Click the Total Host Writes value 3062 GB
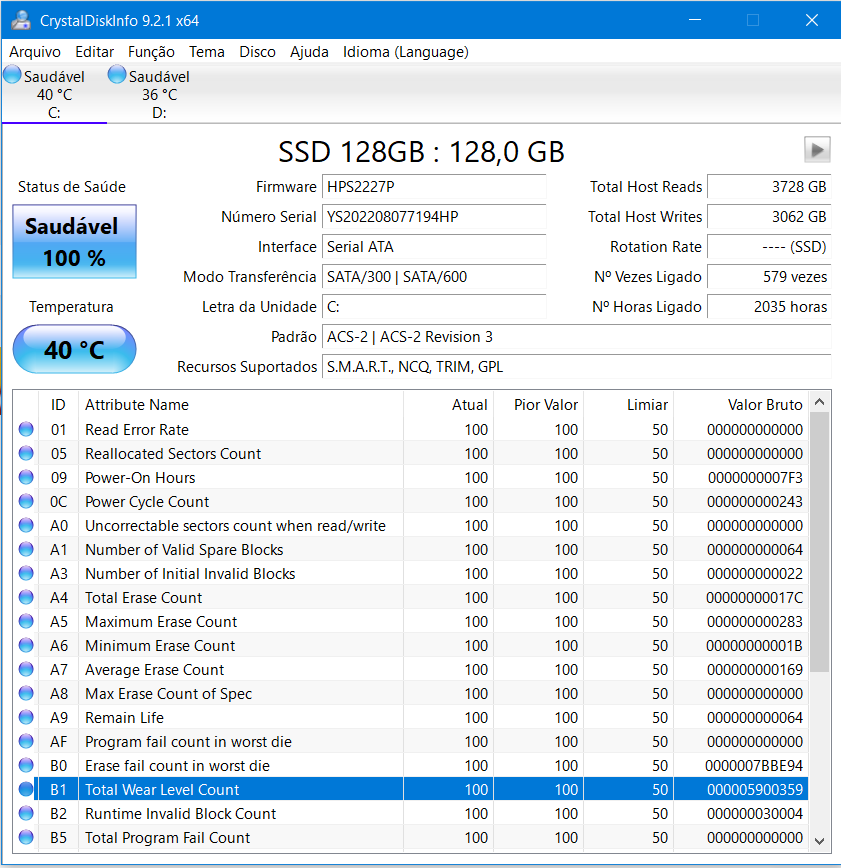 (x=769, y=216)
